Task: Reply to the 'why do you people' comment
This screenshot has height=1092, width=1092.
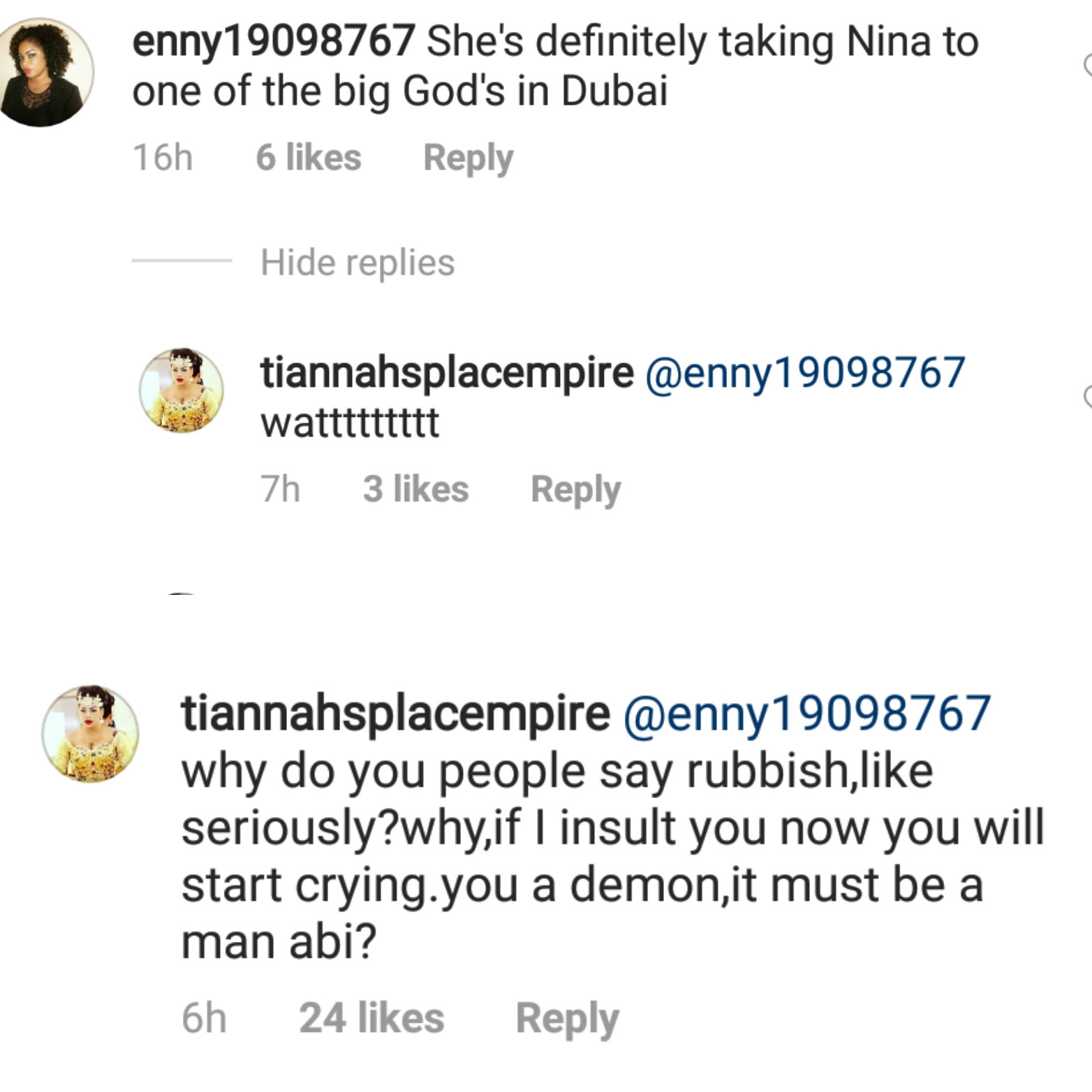Action: 567,1018
